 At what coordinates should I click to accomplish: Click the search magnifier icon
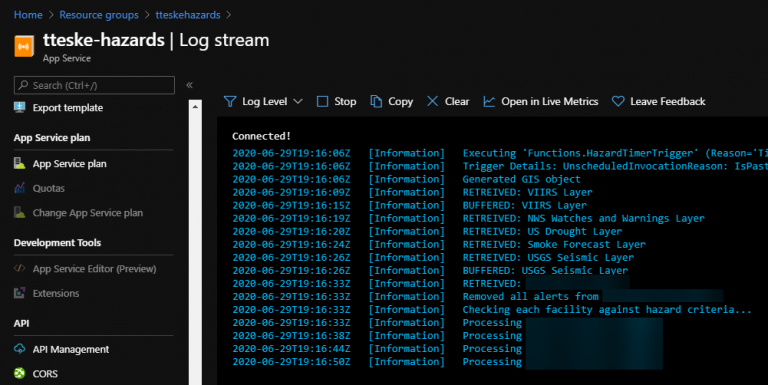(x=23, y=85)
